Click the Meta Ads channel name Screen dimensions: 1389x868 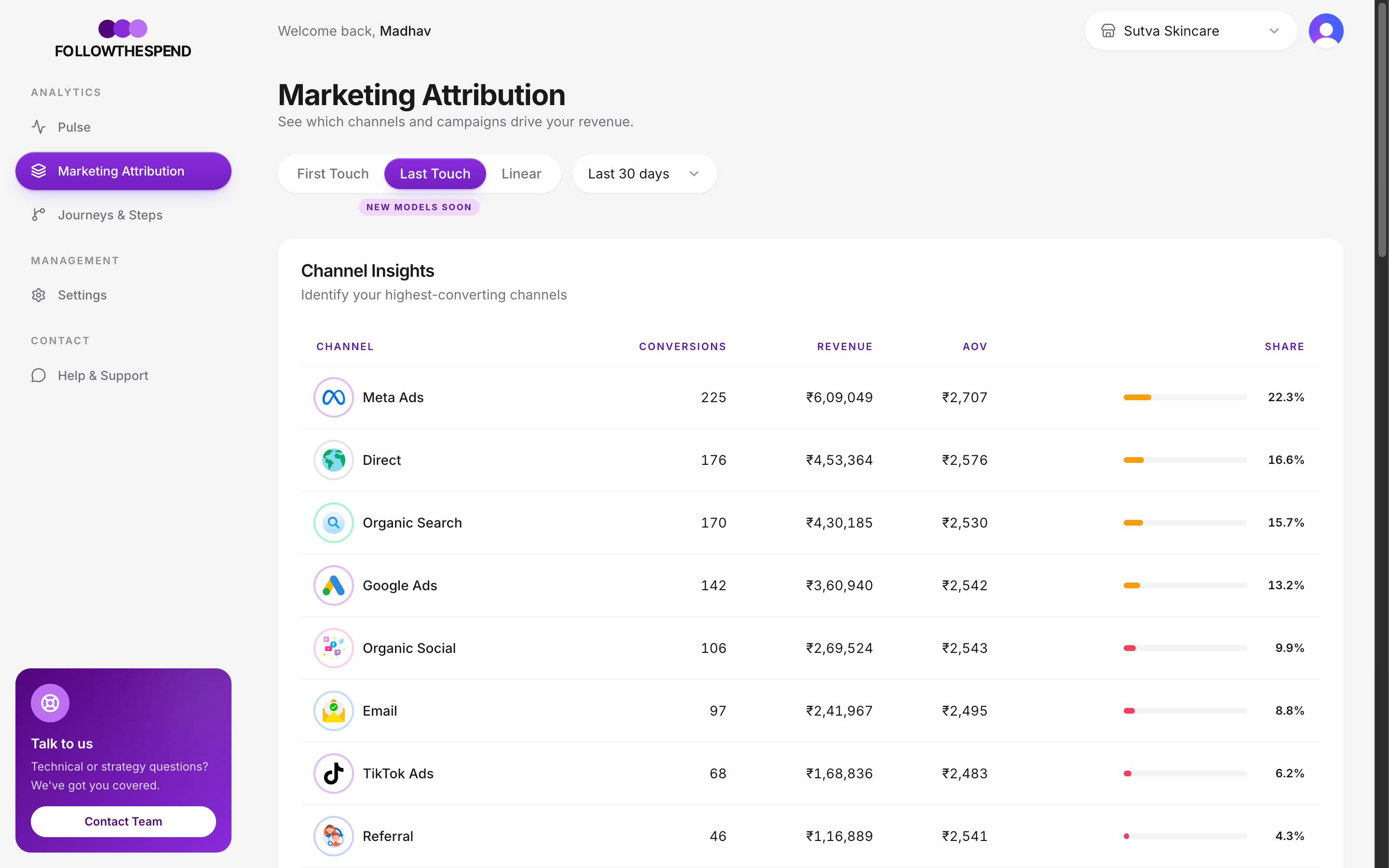click(x=393, y=397)
